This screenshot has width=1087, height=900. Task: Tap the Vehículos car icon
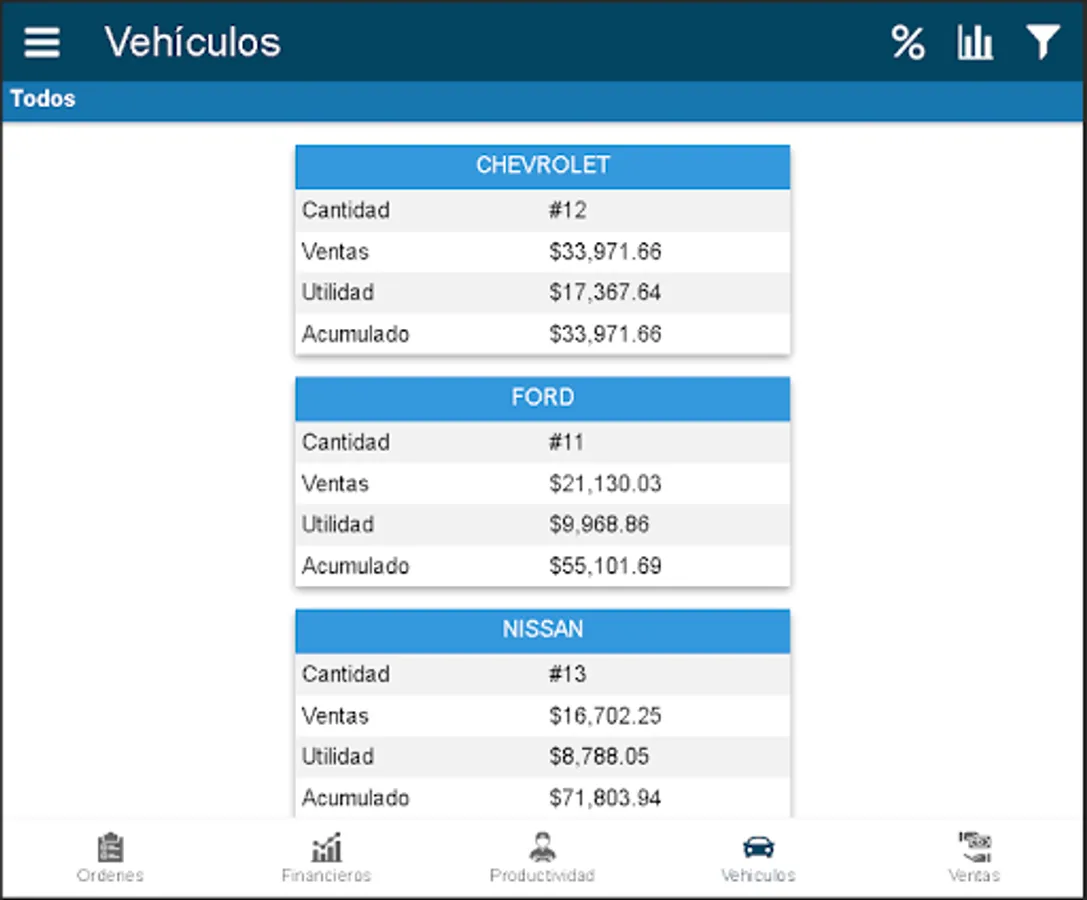pos(758,847)
